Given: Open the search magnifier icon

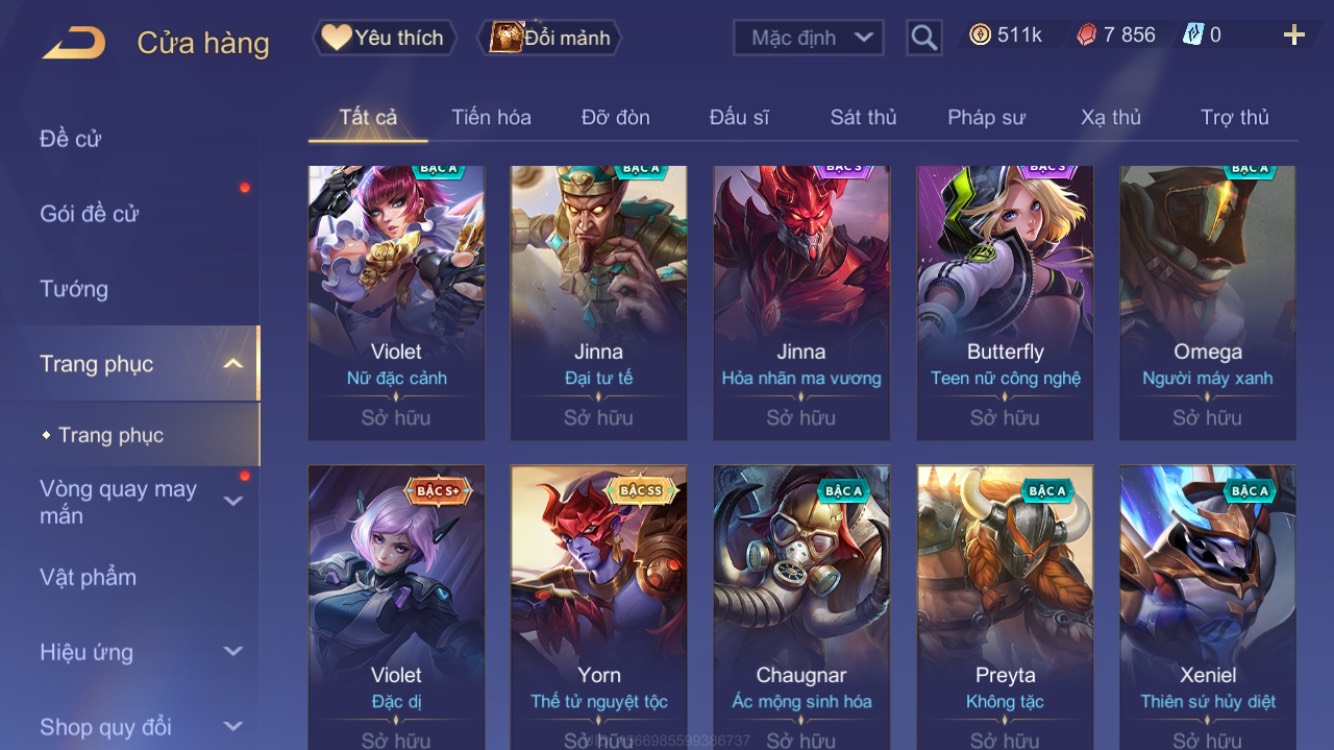Looking at the screenshot, I should [x=924, y=38].
